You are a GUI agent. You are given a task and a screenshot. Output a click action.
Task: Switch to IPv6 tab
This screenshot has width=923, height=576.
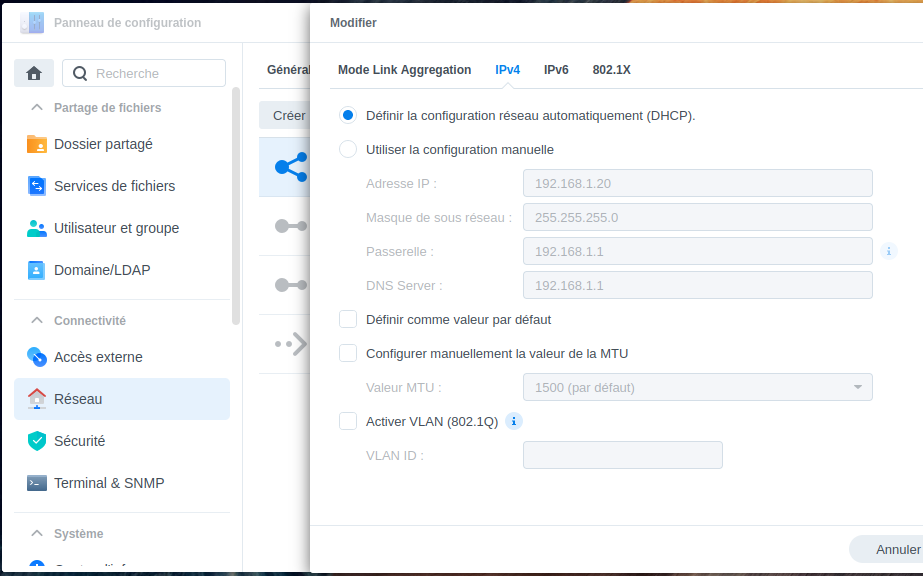pos(556,70)
